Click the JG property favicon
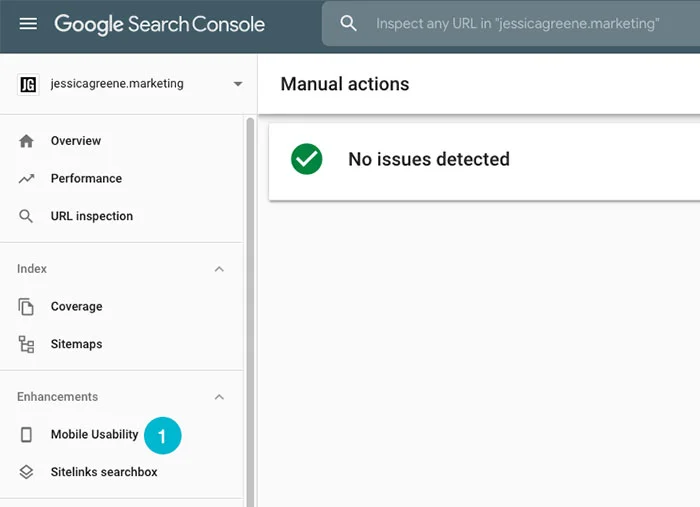The height and width of the screenshot is (507, 700). (x=28, y=84)
